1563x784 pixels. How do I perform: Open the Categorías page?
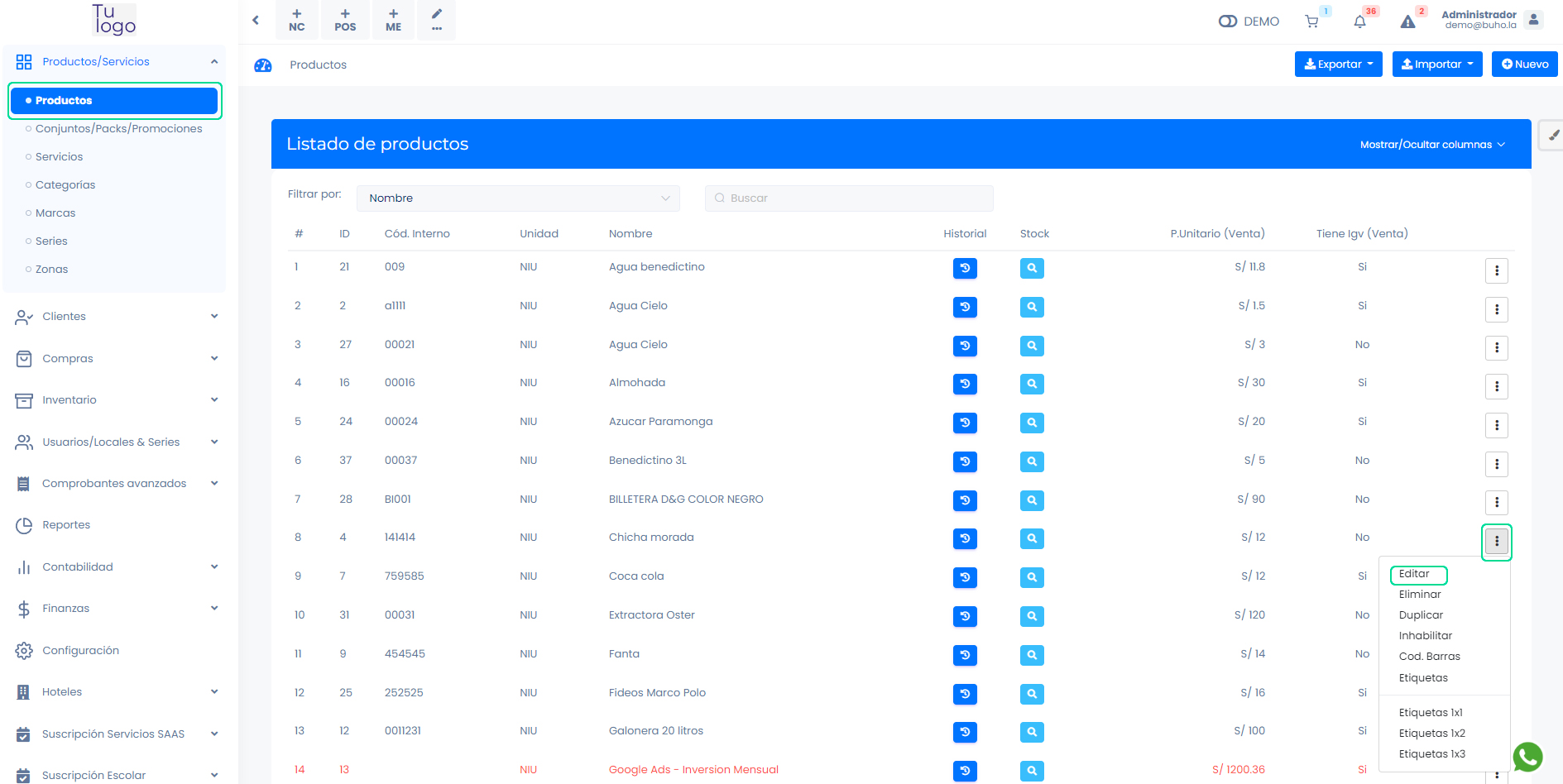click(65, 185)
